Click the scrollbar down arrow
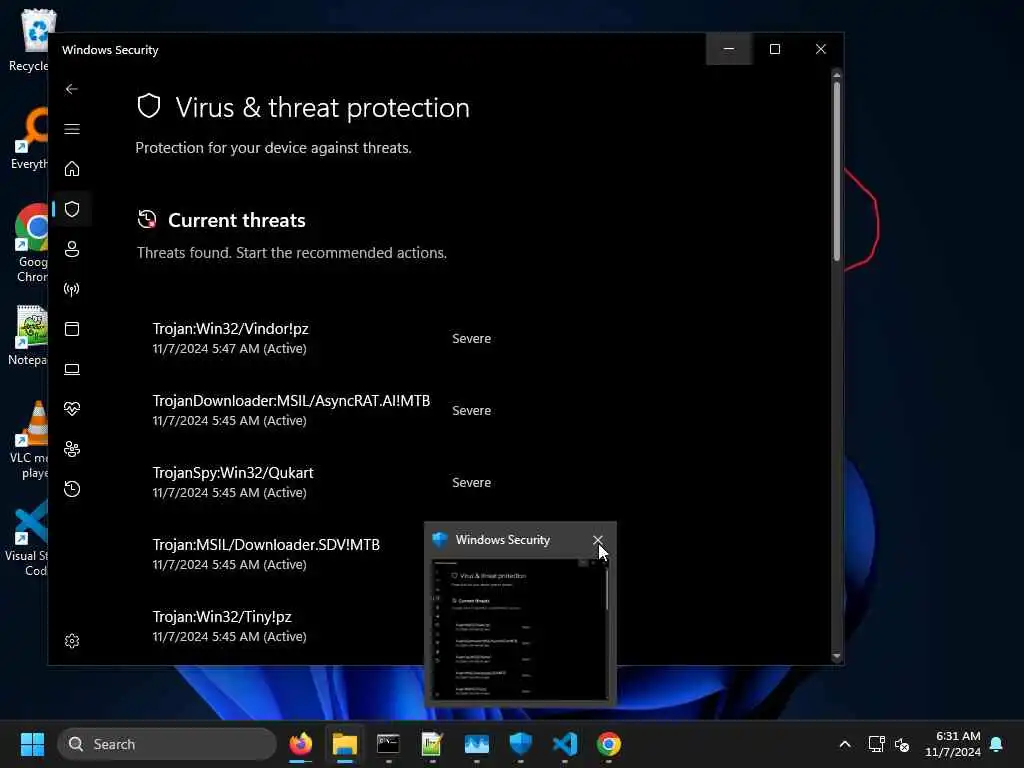 [x=837, y=656]
